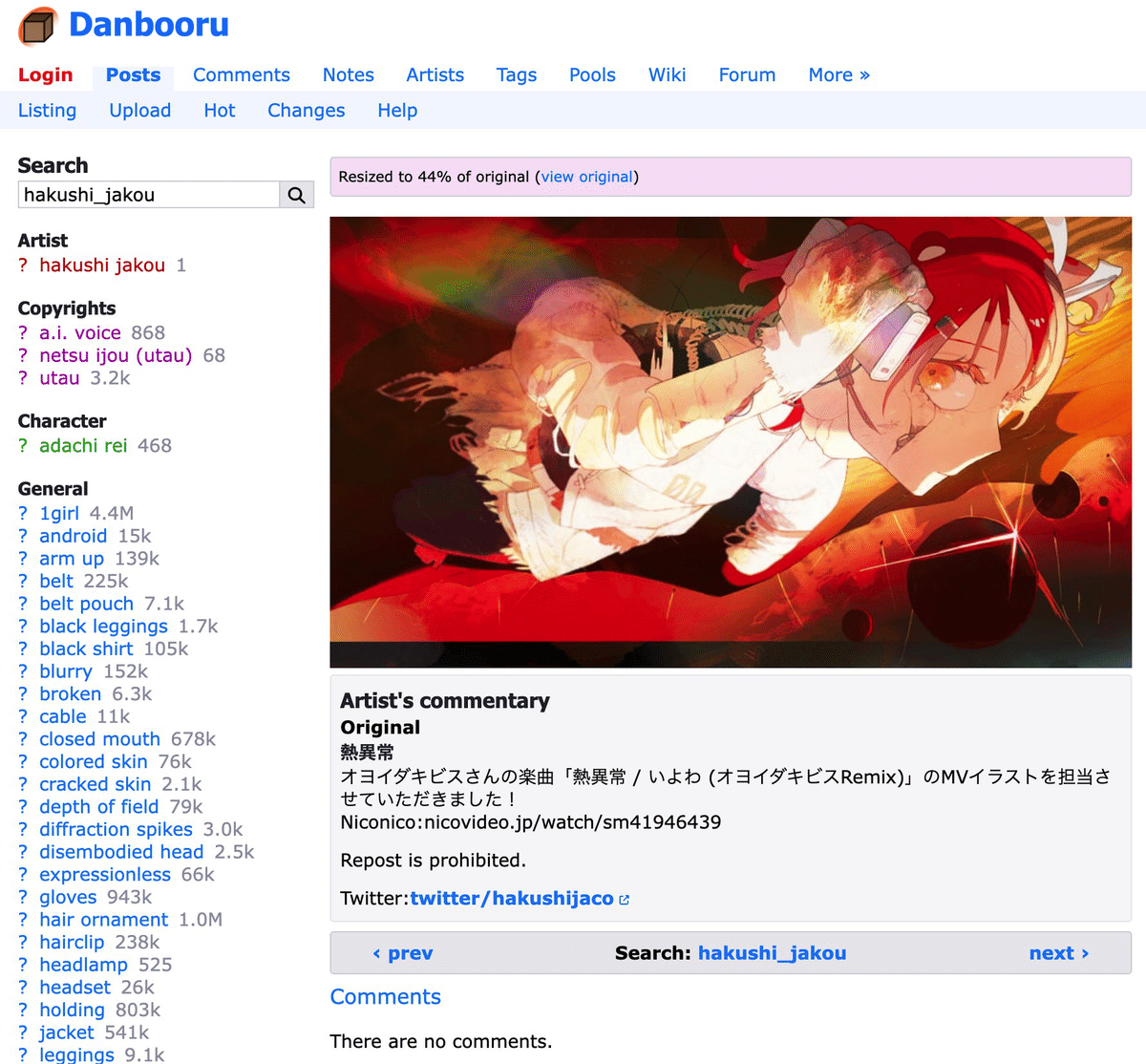This screenshot has width=1146, height=1064.
Task: View Hot posts
Action: (x=220, y=111)
